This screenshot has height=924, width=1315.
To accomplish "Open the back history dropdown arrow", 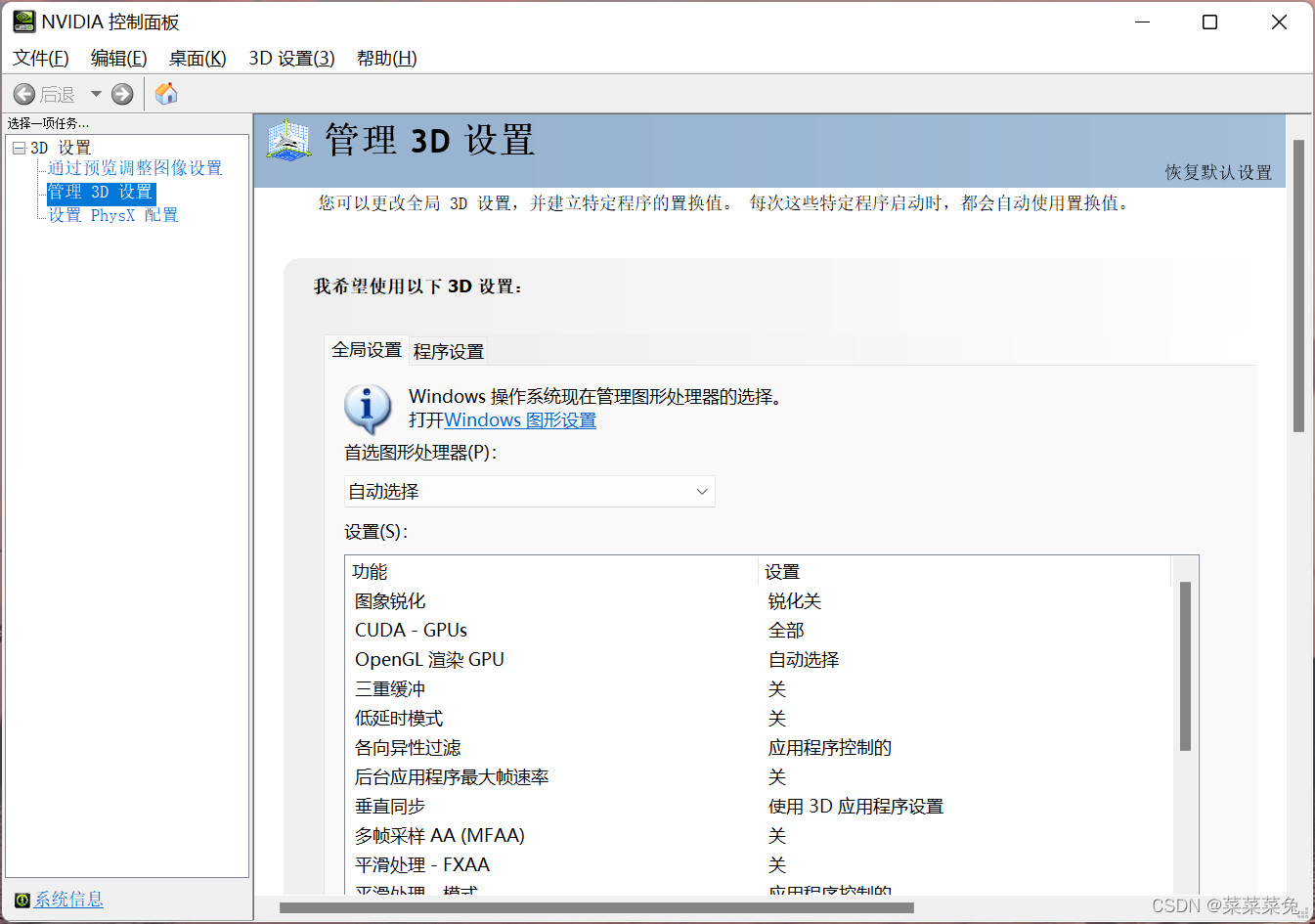I will click(x=96, y=94).
